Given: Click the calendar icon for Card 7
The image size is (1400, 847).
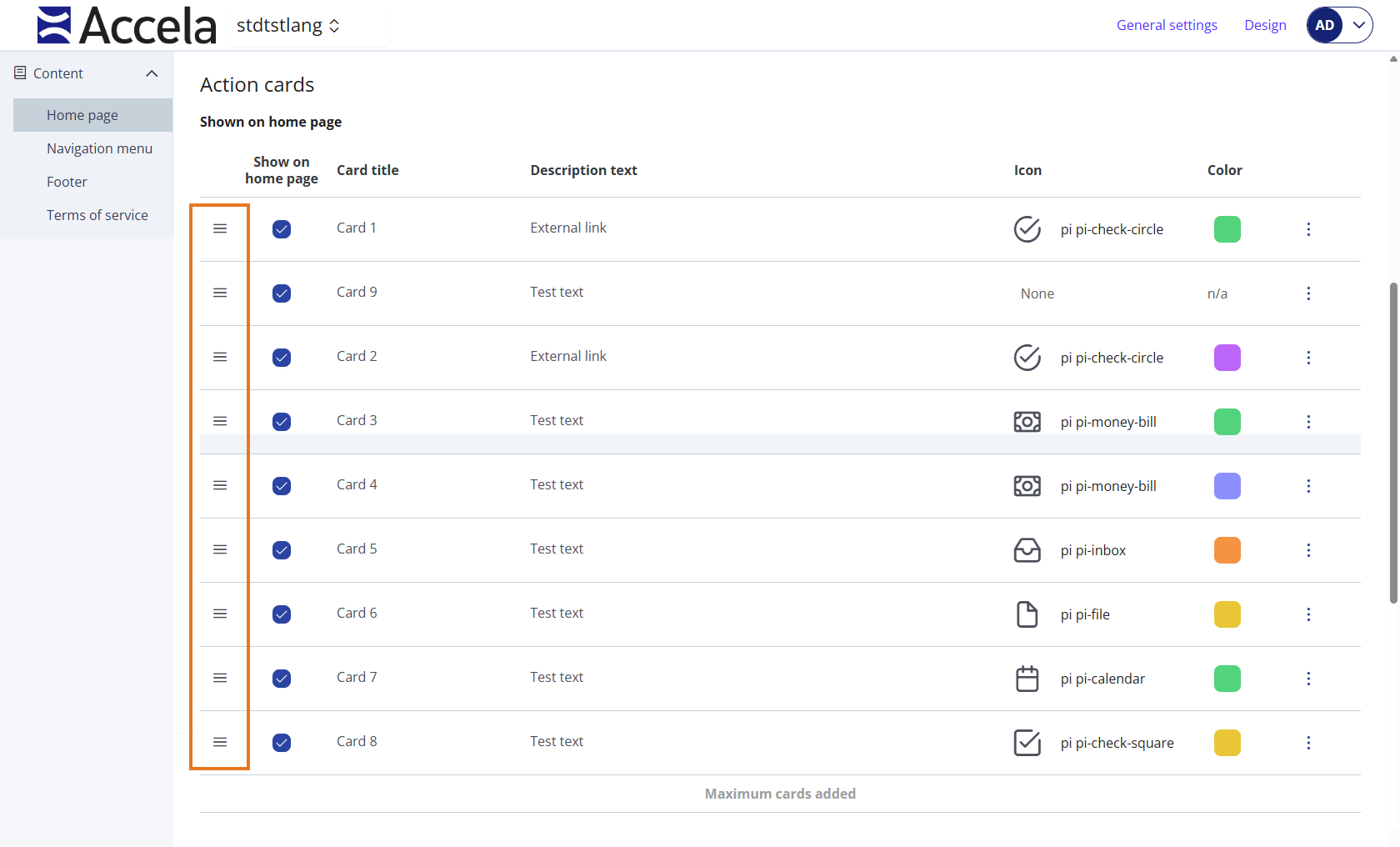Looking at the screenshot, I should coord(1027,679).
